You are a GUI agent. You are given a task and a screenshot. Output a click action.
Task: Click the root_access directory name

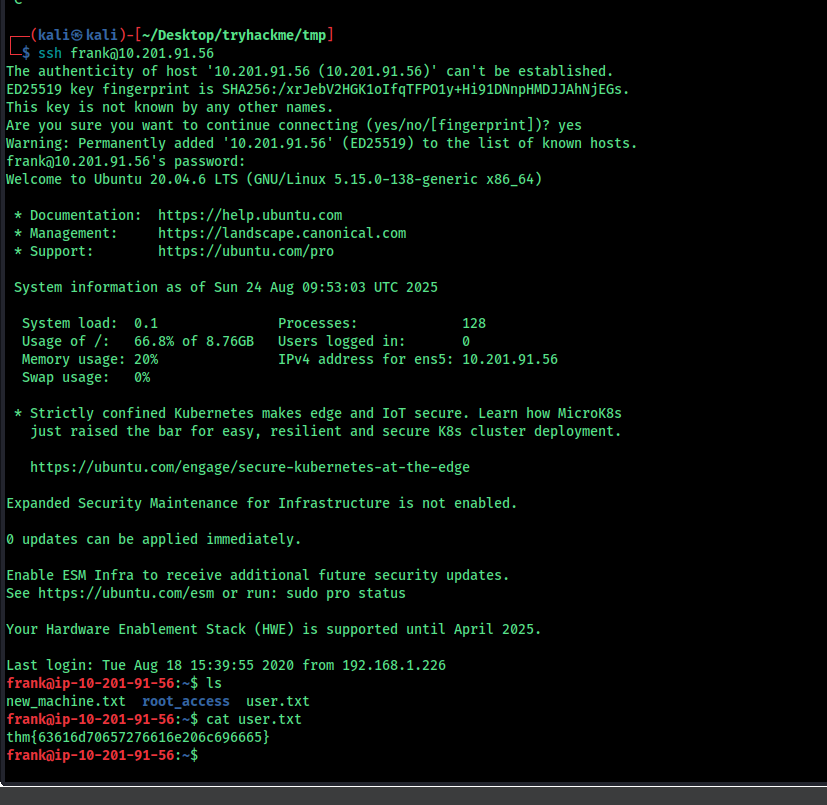[x=186, y=702]
